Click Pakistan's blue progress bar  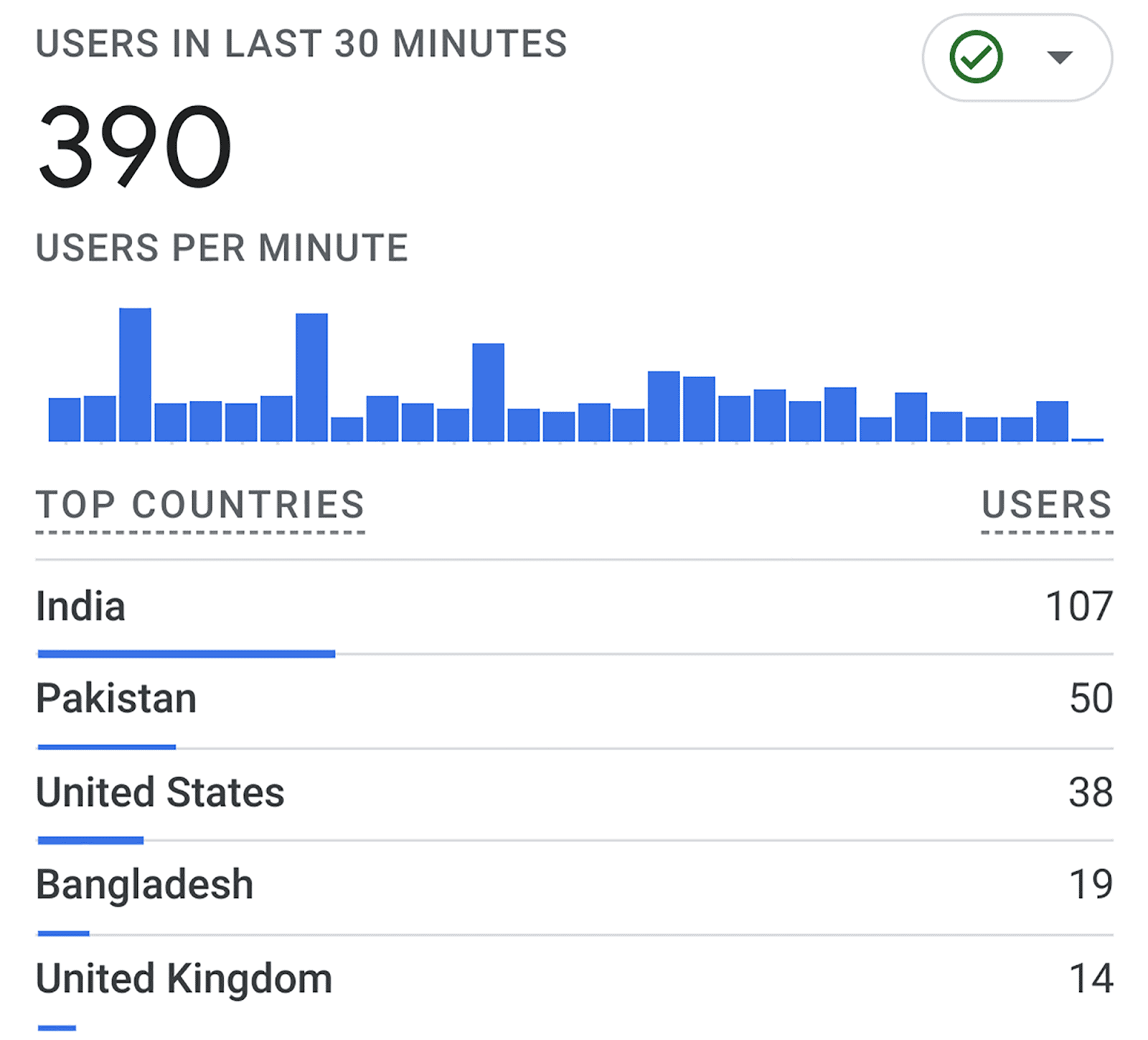point(107,747)
